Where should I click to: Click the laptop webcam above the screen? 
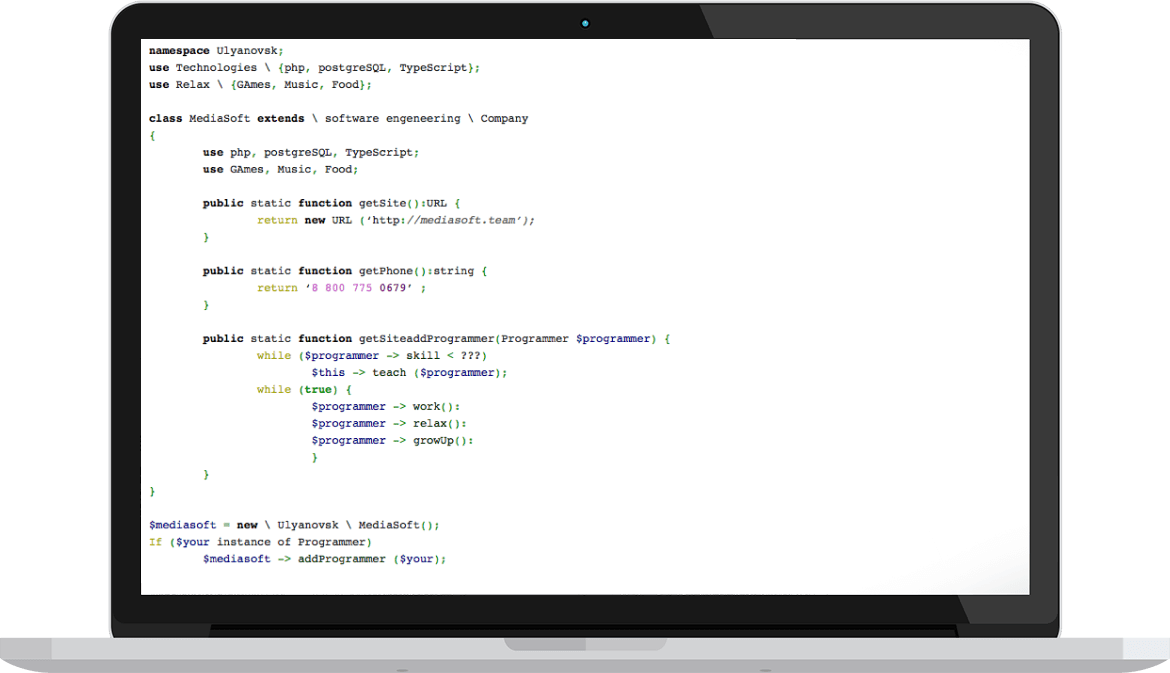(x=585, y=24)
